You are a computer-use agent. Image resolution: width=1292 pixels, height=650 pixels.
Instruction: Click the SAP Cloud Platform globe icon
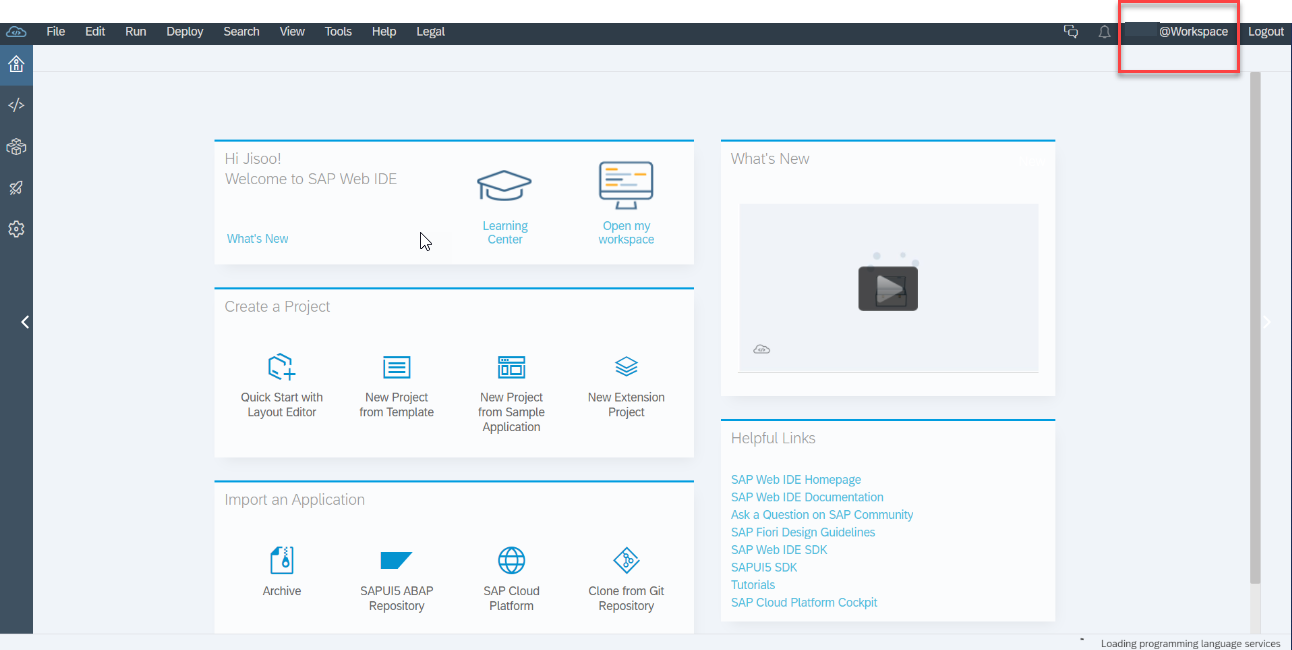(512, 560)
